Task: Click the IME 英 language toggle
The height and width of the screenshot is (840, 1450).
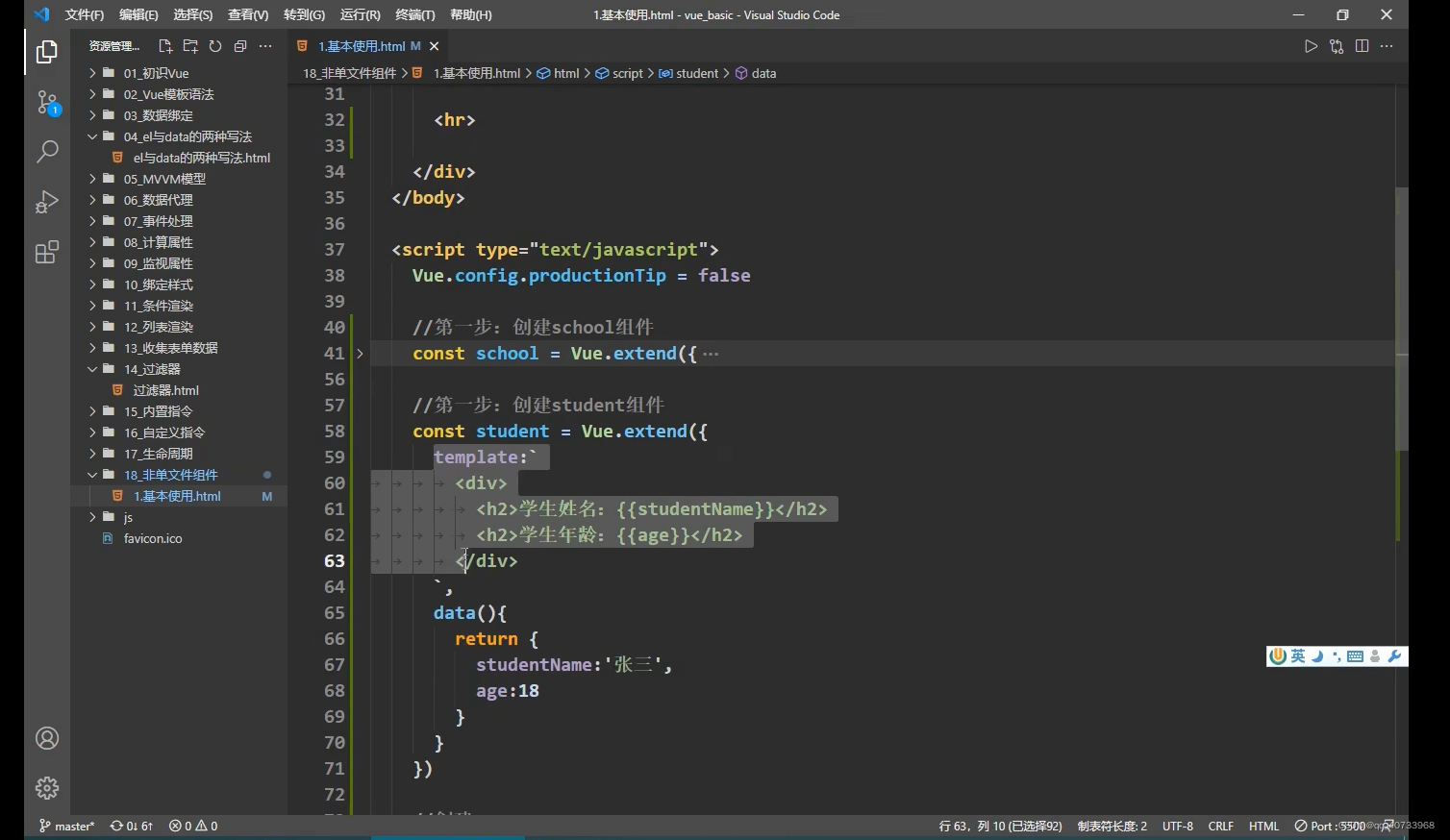Action: pos(1298,656)
